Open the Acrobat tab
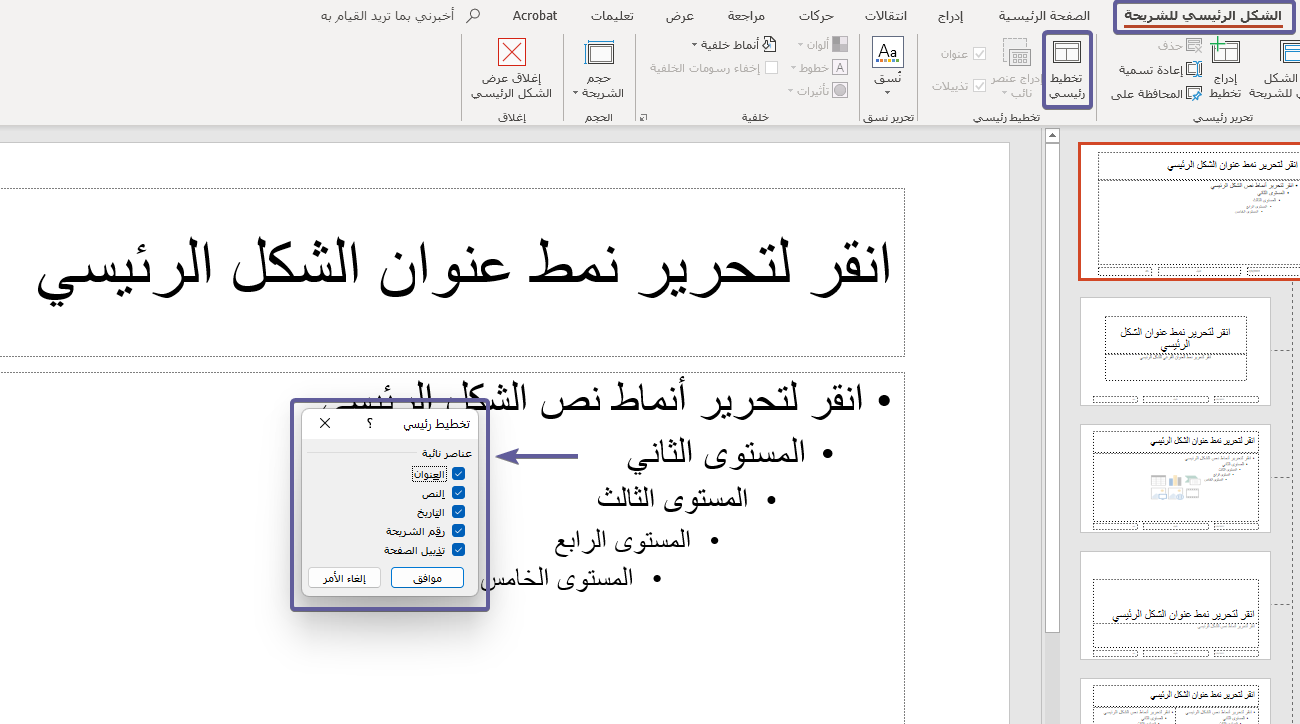The height and width of the screenshot is (724, 1300). 535,16
